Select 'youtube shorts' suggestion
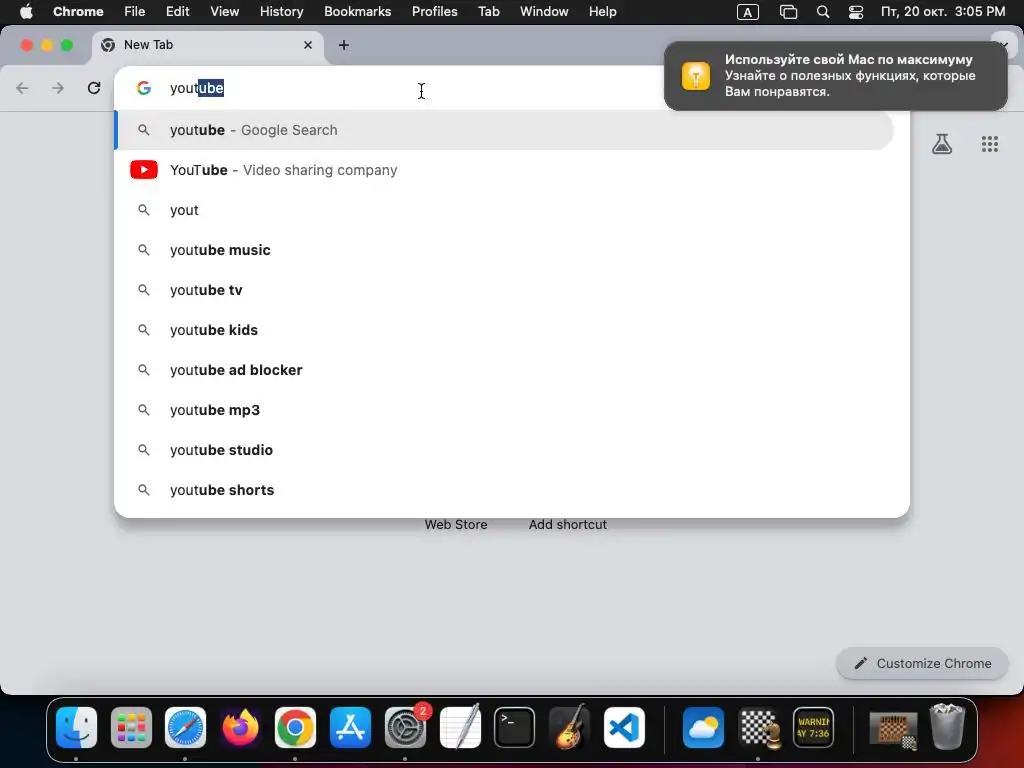The image size is (1024, 768). [x=504, y=490]
